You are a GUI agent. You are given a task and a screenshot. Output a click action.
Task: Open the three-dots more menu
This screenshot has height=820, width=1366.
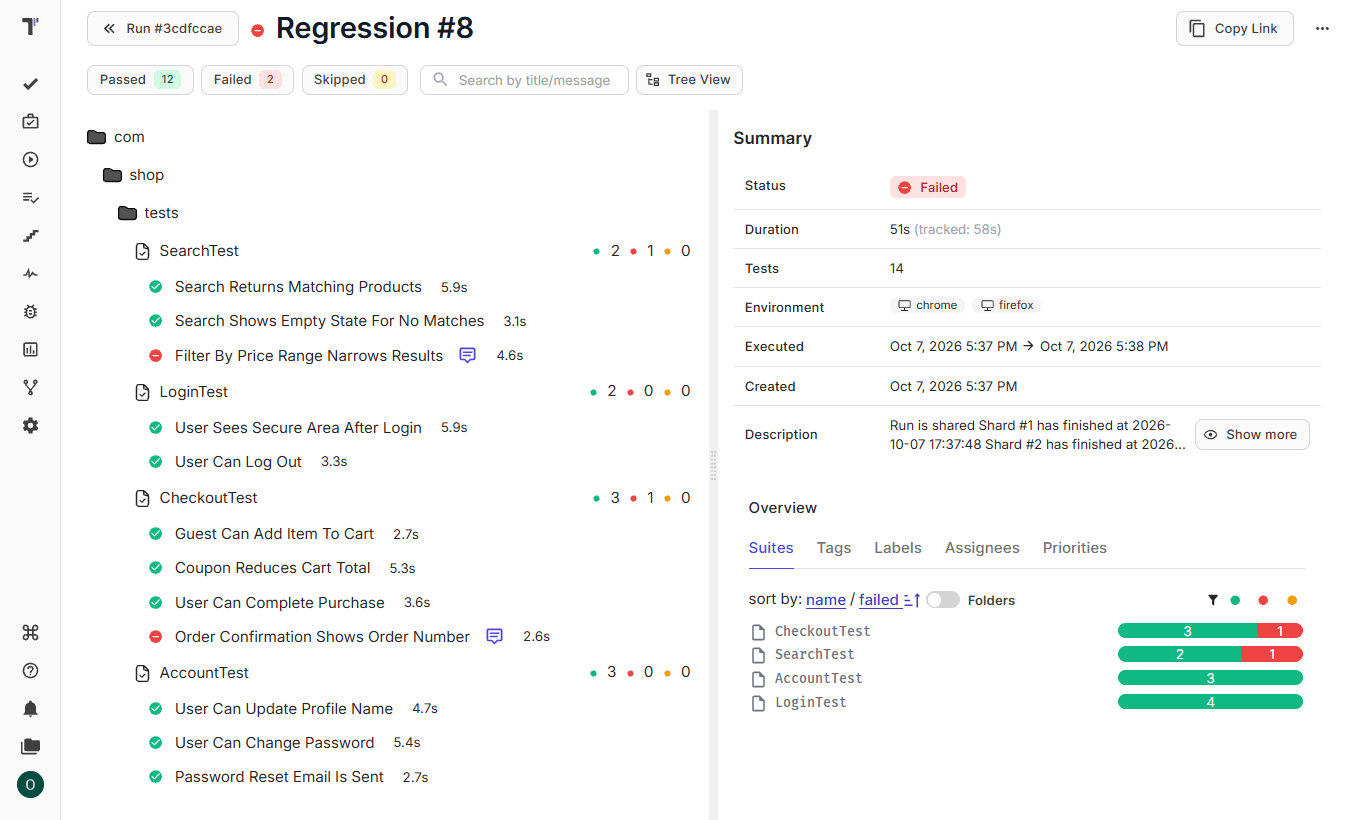[x=1322, y=29]
